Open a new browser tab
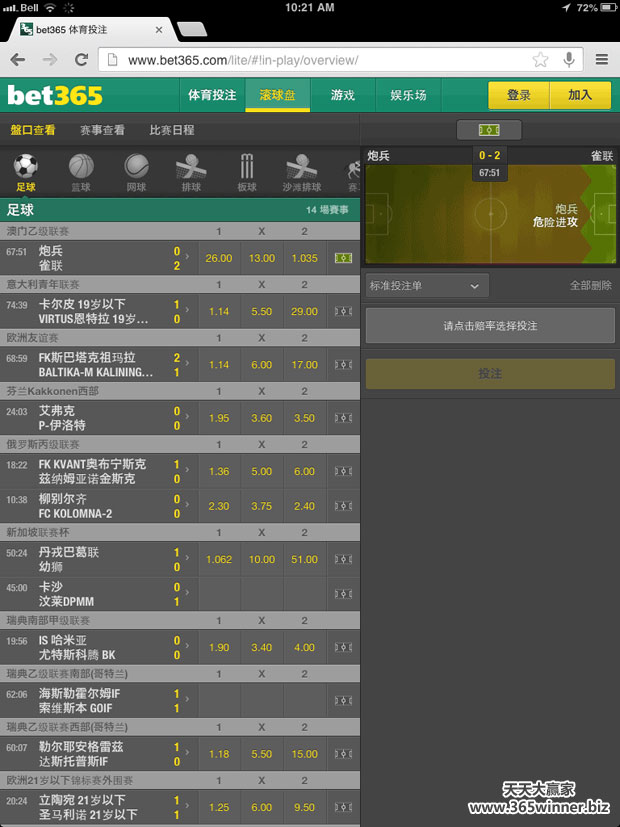Viewport: 620px width, 827px height. click(192, 30)
